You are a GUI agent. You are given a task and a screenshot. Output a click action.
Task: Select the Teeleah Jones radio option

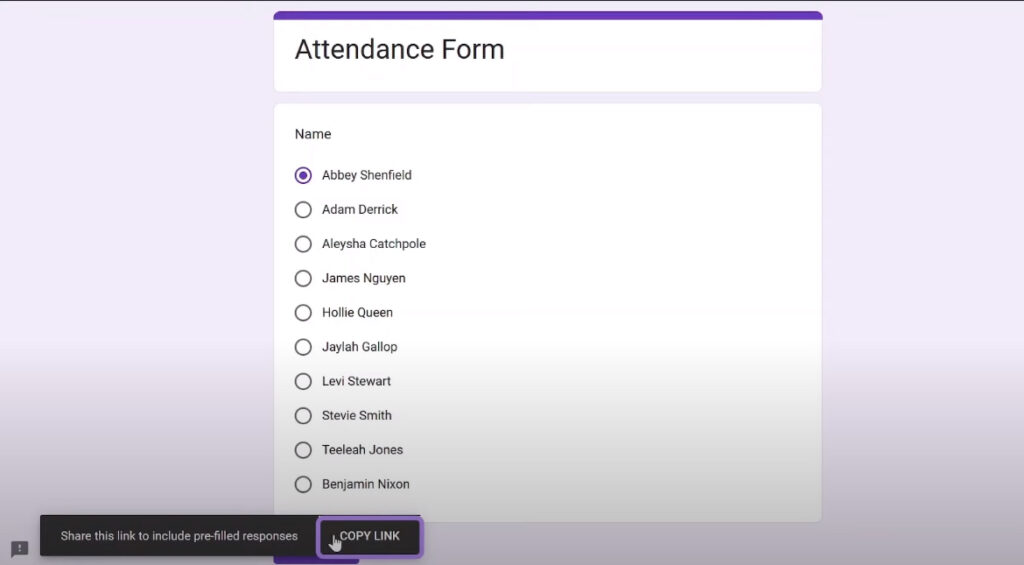303,450
